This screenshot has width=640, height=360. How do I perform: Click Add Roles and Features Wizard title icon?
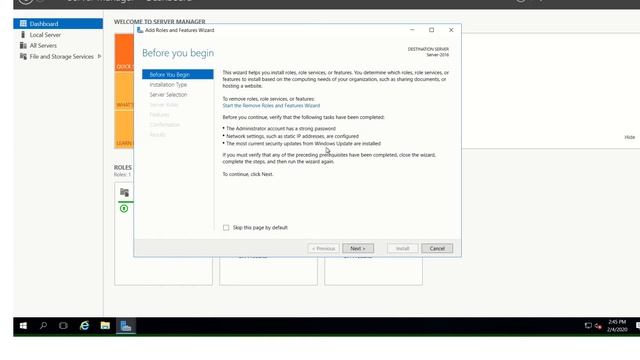pos(140,30)
